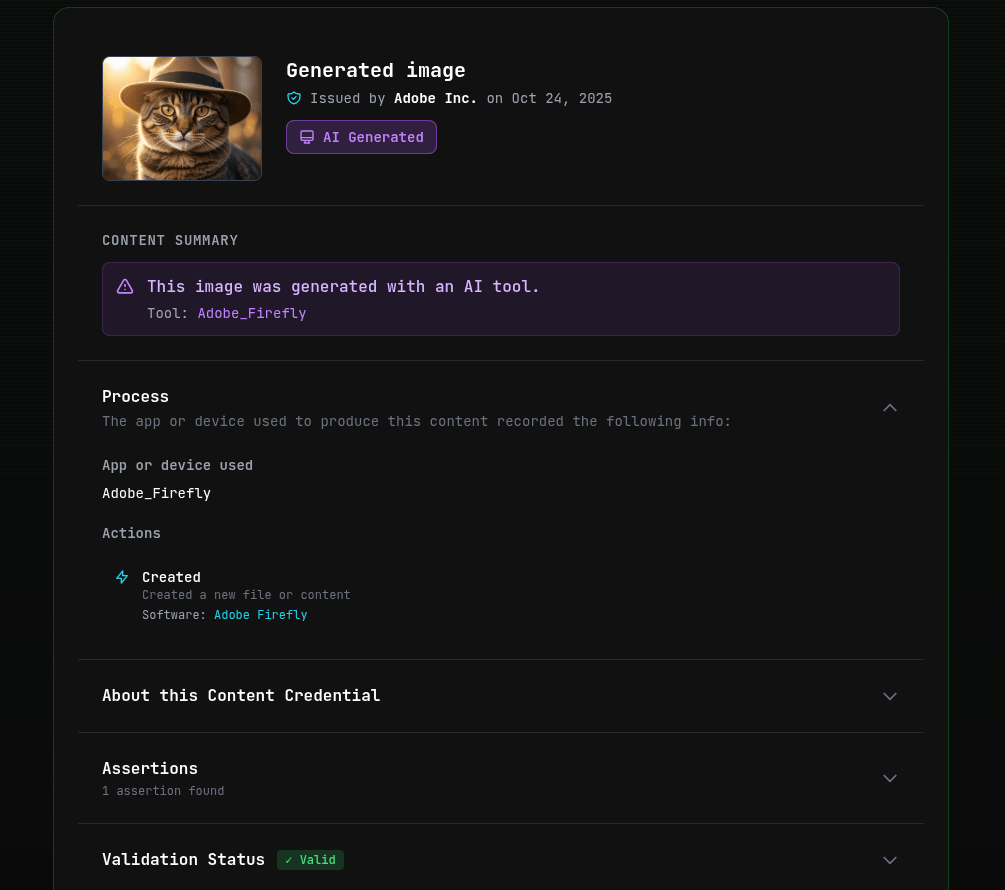
Task: Click the Generated image title
Action: pos(376,70)
